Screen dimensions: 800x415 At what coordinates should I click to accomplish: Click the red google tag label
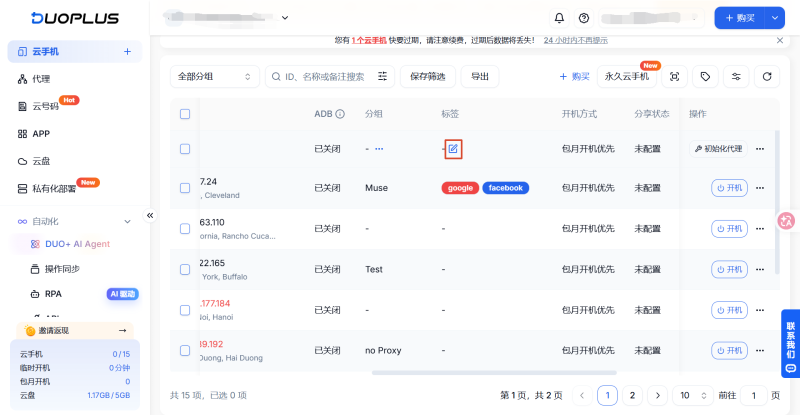tap(460, 188)
